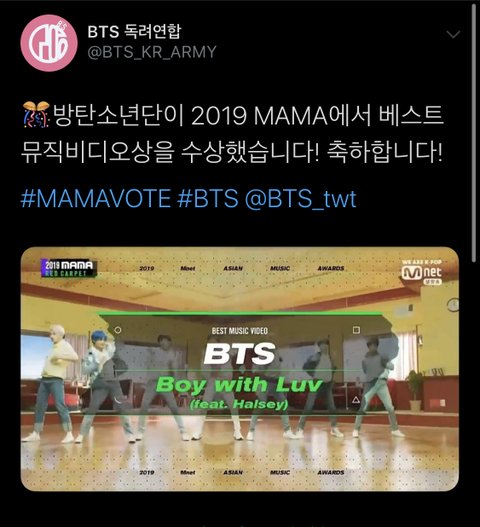The width and height of the screenshot is (480, 527).
Task: Click the BTS title in the image
Action: (240, 354)
